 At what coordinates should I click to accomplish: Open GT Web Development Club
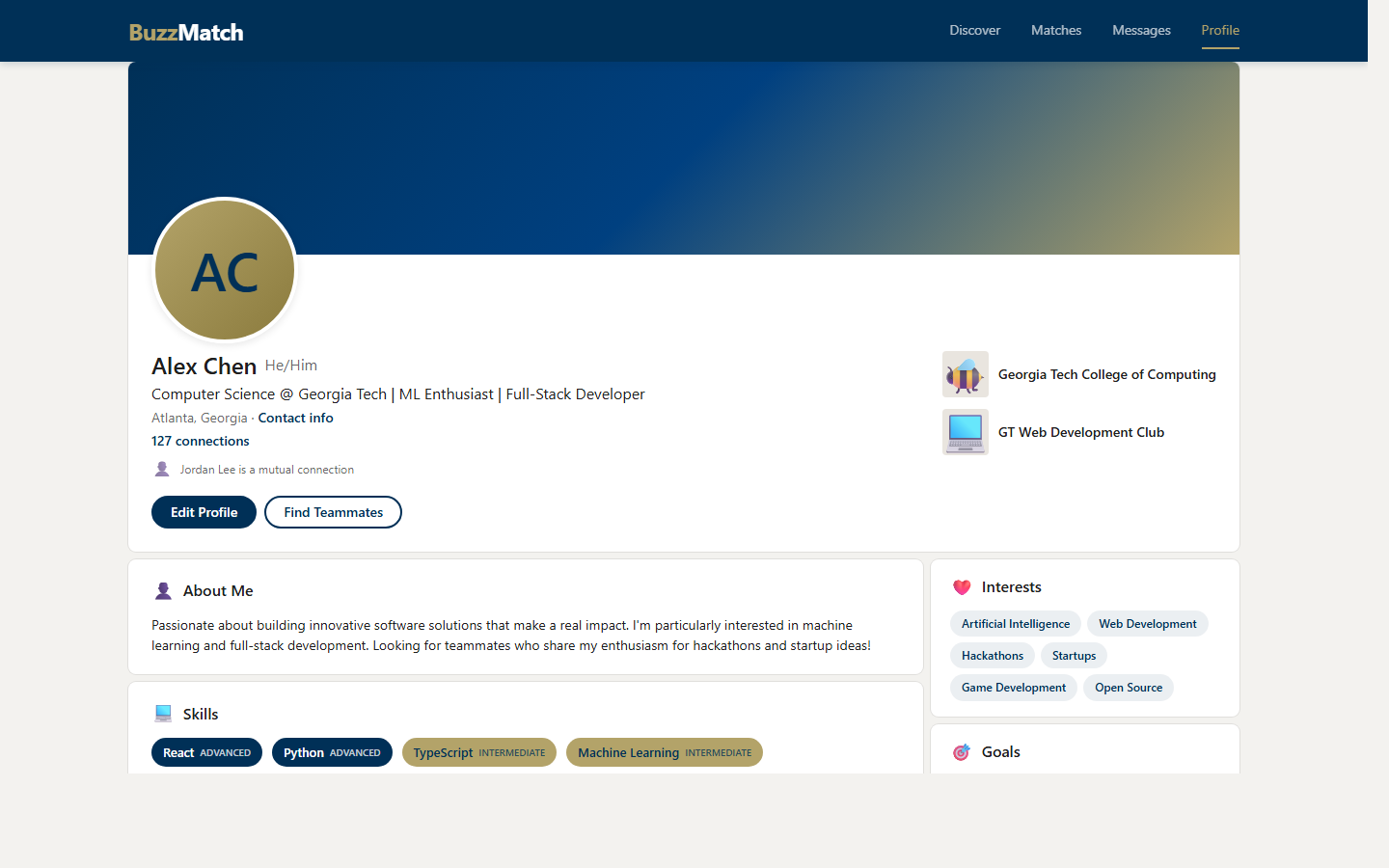[1081, 432]
